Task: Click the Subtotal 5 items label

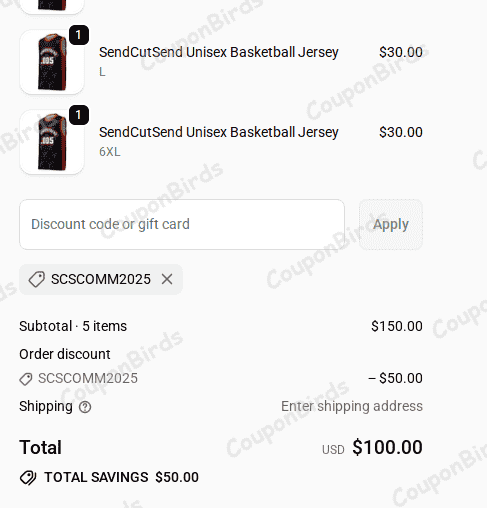Action: [x=73, y=326]
